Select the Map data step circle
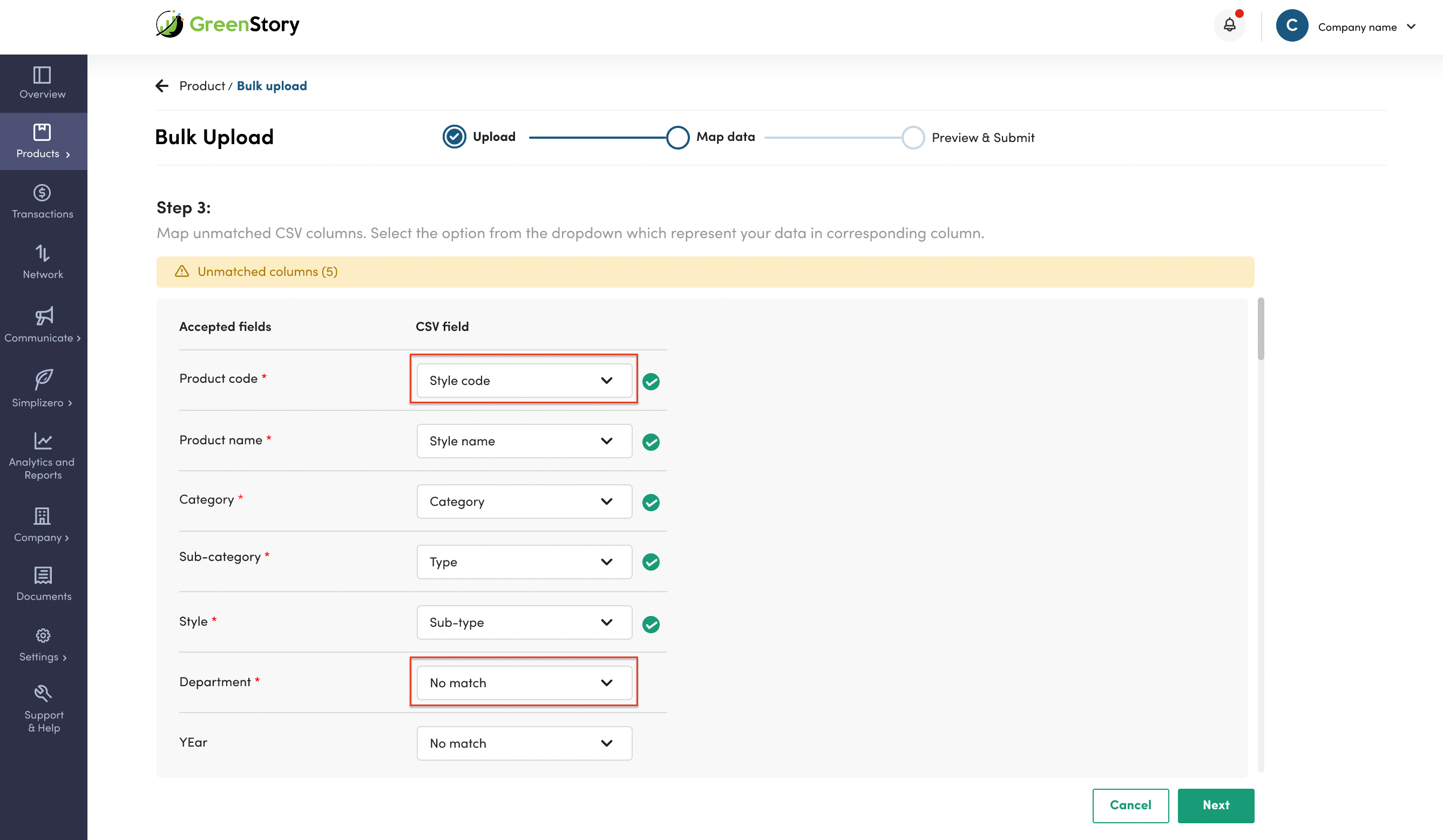Viewport: 1443px width, 840px height. (678, 138)
